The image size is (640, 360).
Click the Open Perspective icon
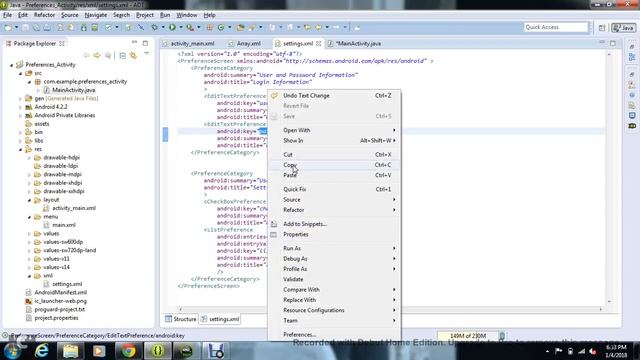[602, 28]
